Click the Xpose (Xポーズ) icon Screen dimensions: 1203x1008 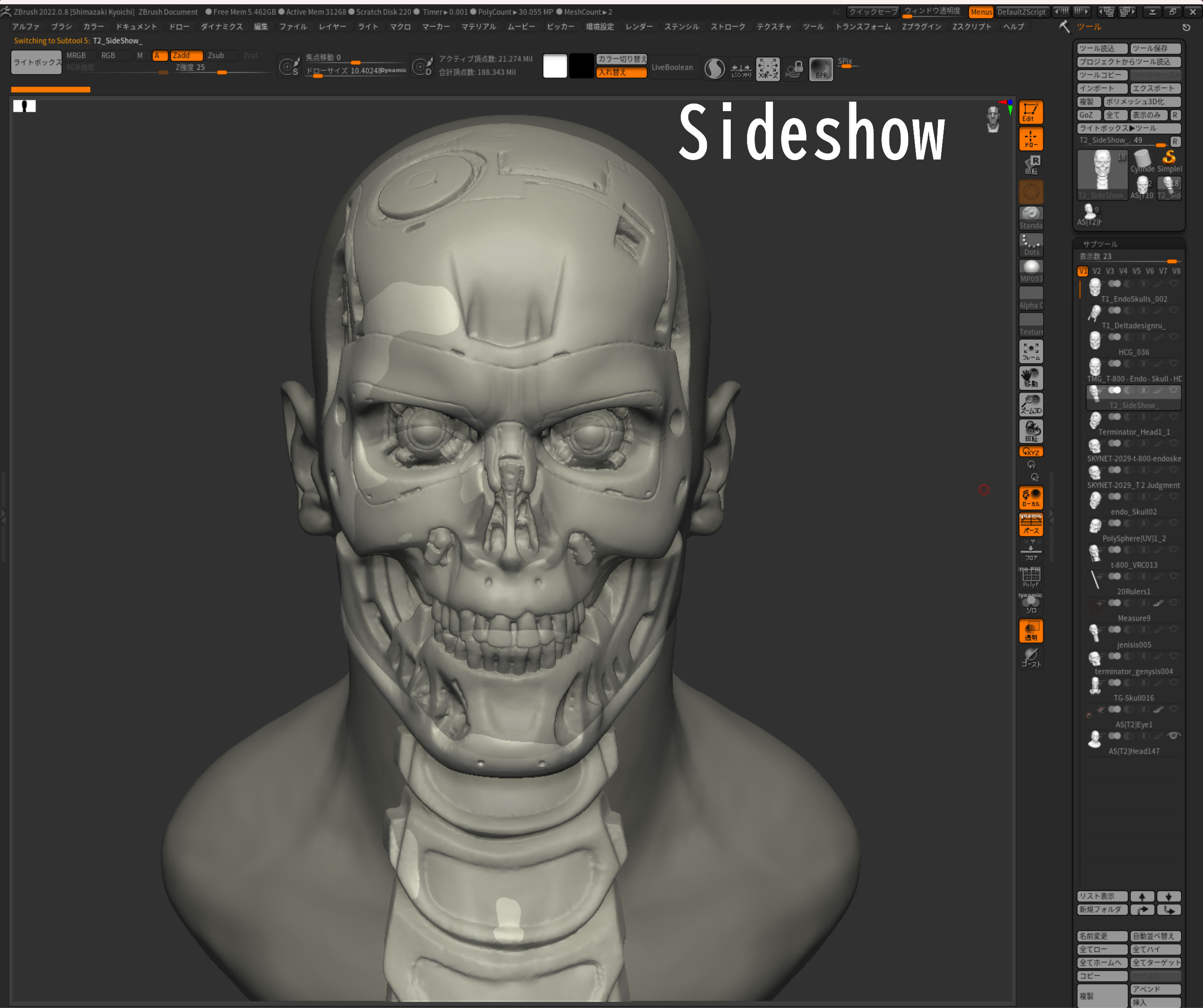768,69
